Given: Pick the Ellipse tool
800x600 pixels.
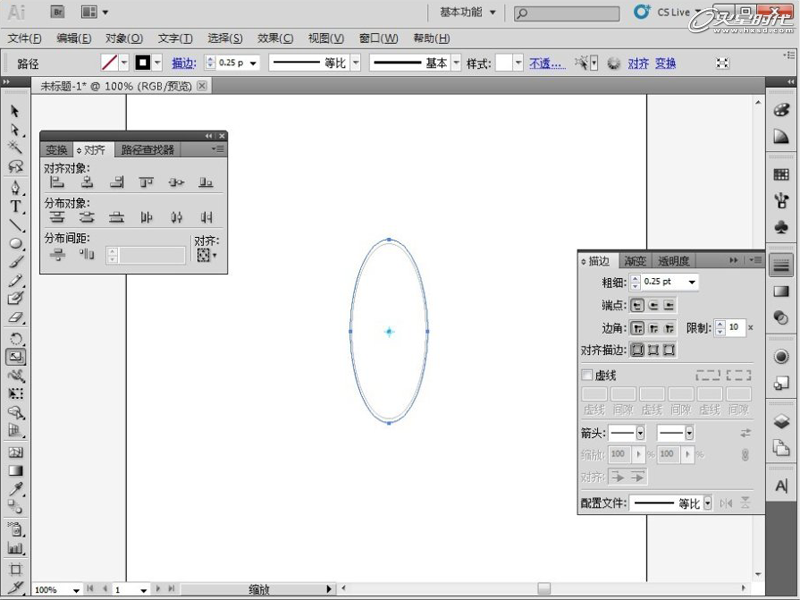Looking at the screenshot, I should pos(15,243).
